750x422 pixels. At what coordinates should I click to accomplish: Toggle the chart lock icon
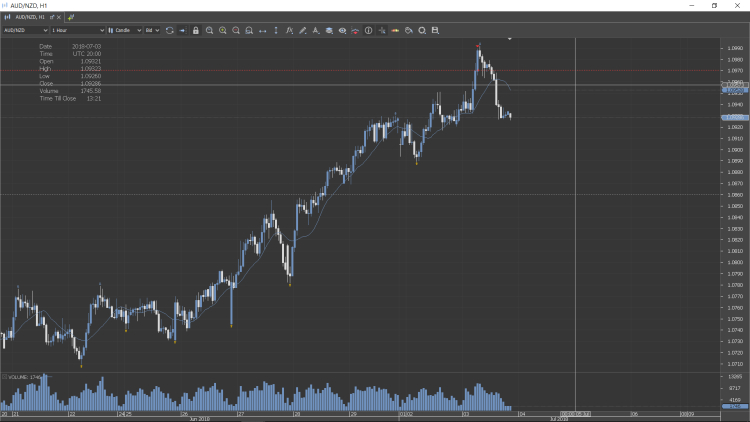tap(196, 30)
